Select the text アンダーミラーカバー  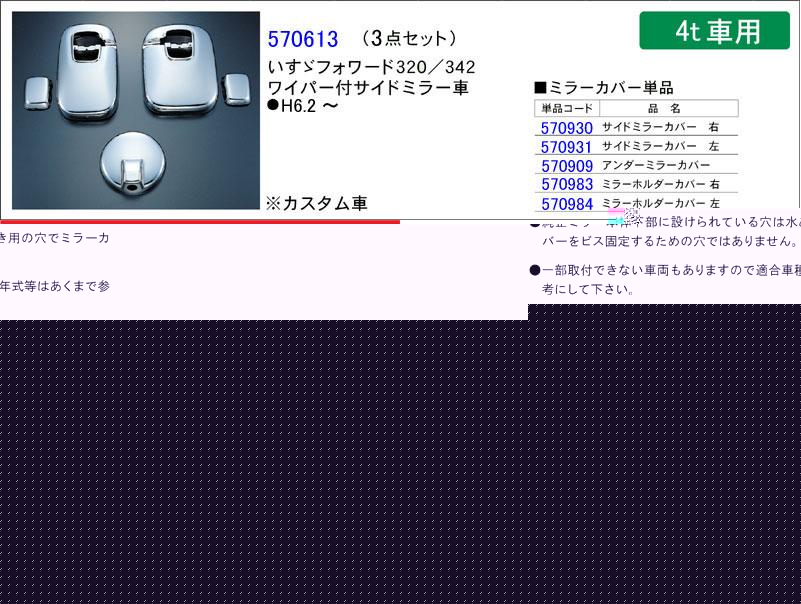[x=656, y=165]
